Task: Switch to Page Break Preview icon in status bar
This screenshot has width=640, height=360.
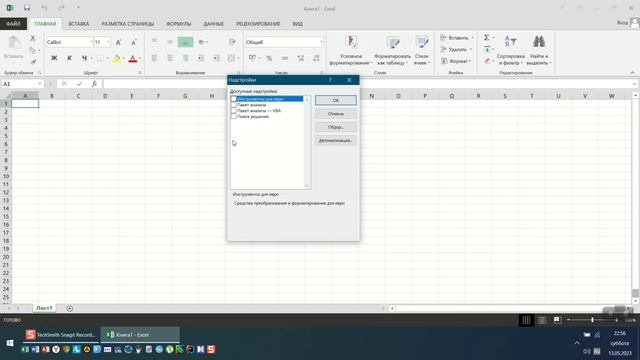Action: pos(557,320)
